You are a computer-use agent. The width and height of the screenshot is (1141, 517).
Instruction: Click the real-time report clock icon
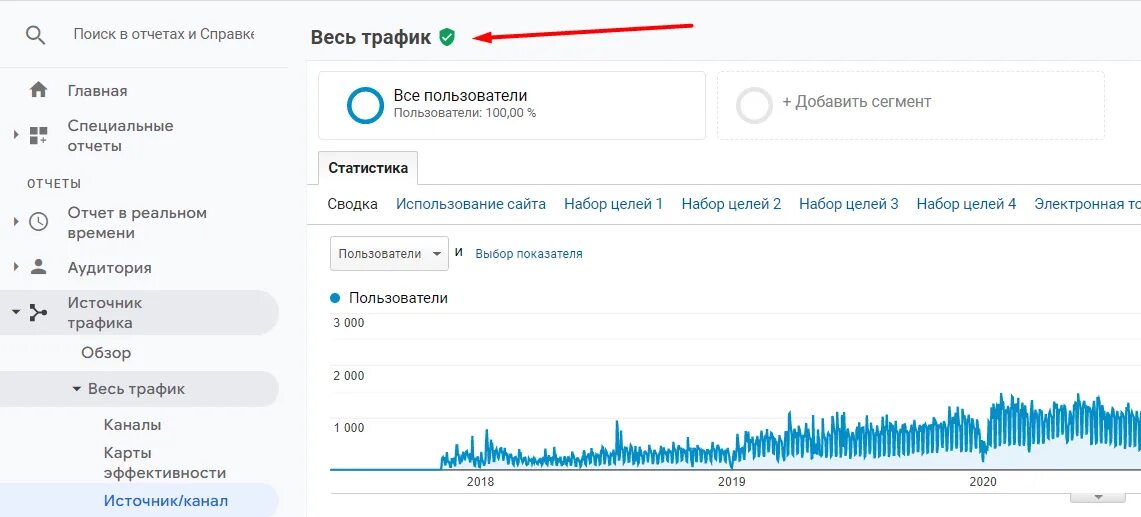pos(38,222)
